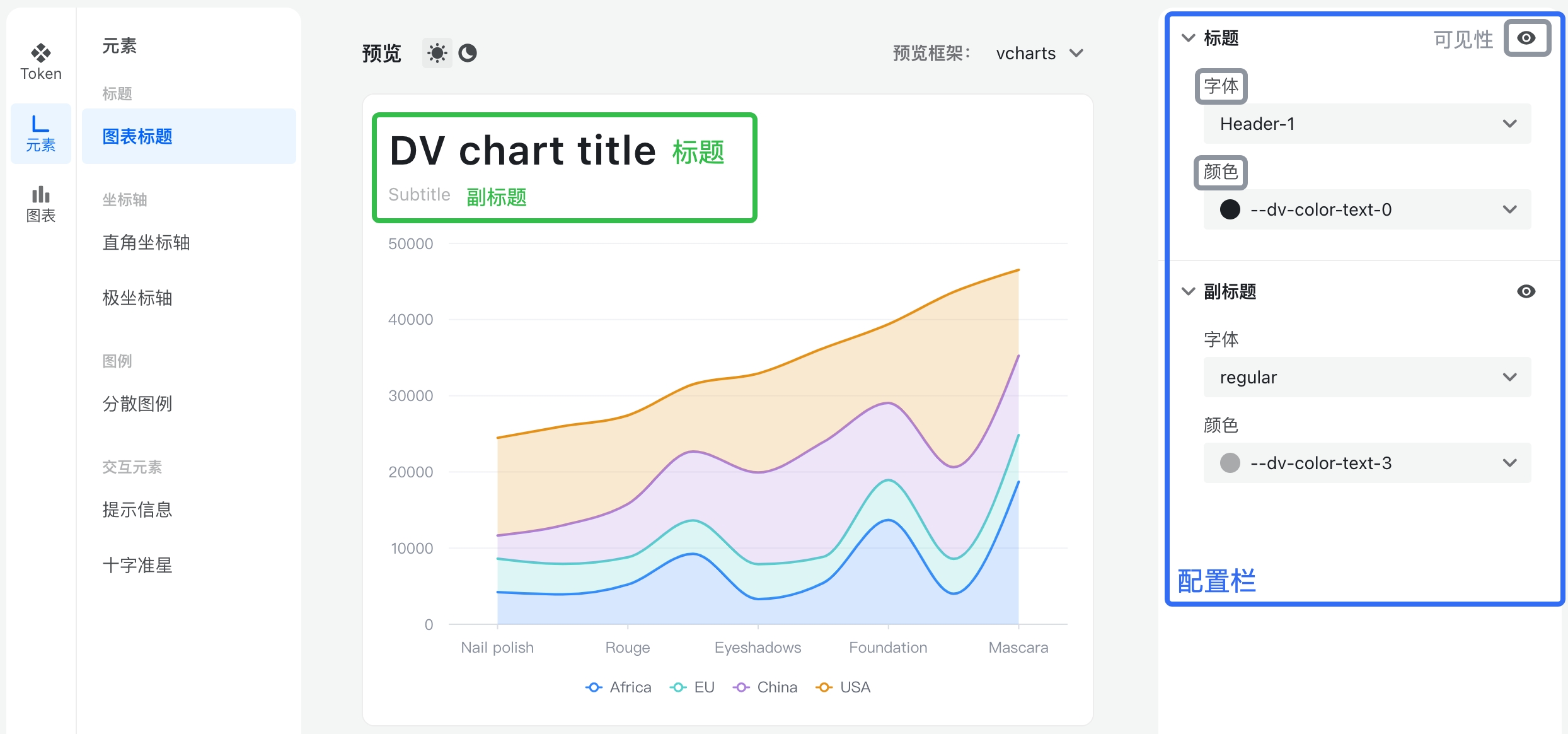Select 直角坐标轴 in the element list

146,242
